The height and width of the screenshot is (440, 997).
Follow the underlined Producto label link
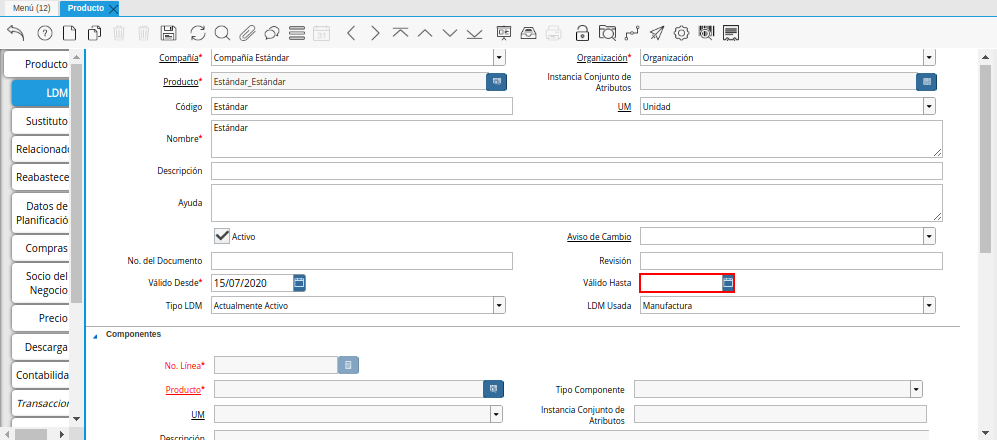[x=181, y=82]
